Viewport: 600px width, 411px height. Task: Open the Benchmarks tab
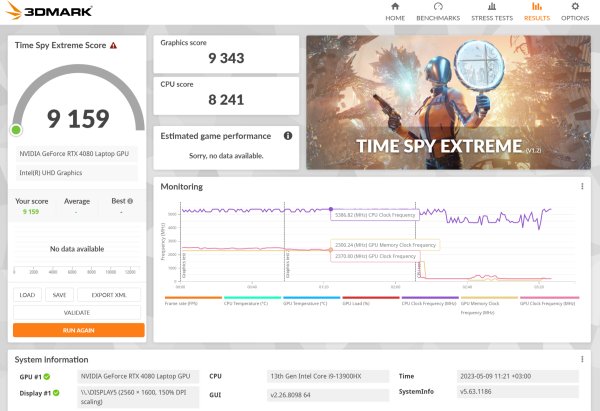(x=438, y=11)
